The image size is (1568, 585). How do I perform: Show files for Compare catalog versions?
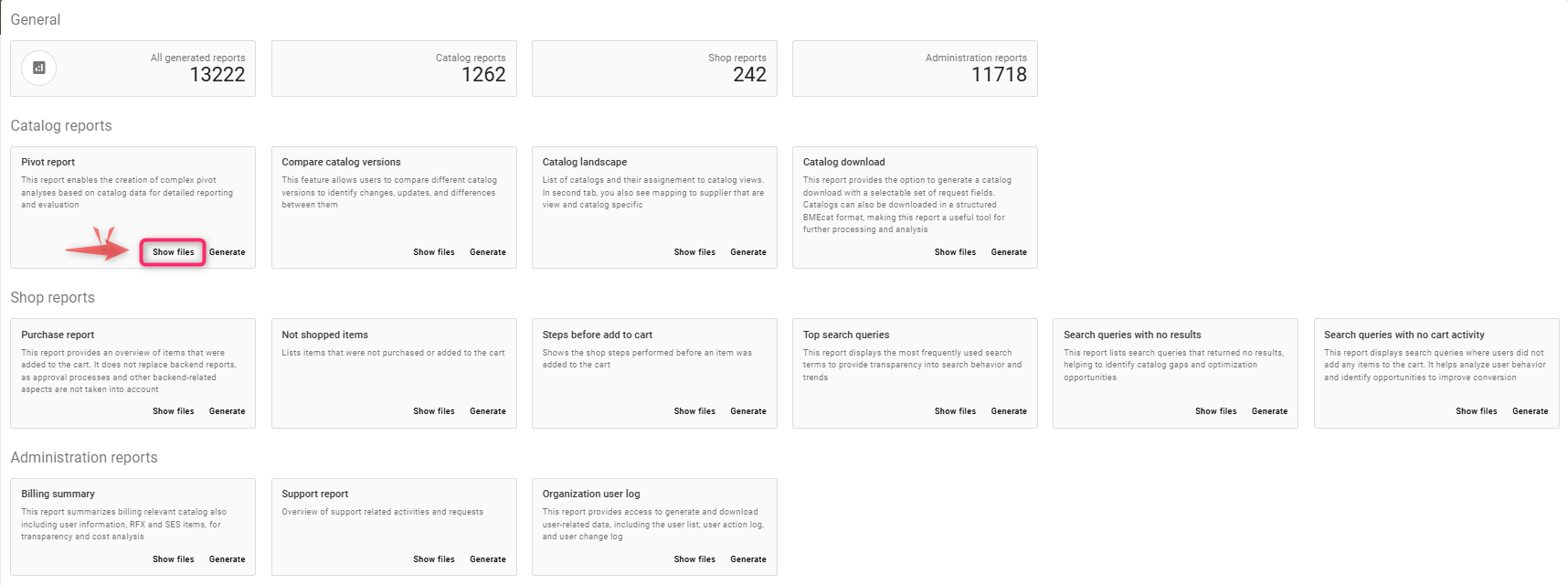(433, 252)
